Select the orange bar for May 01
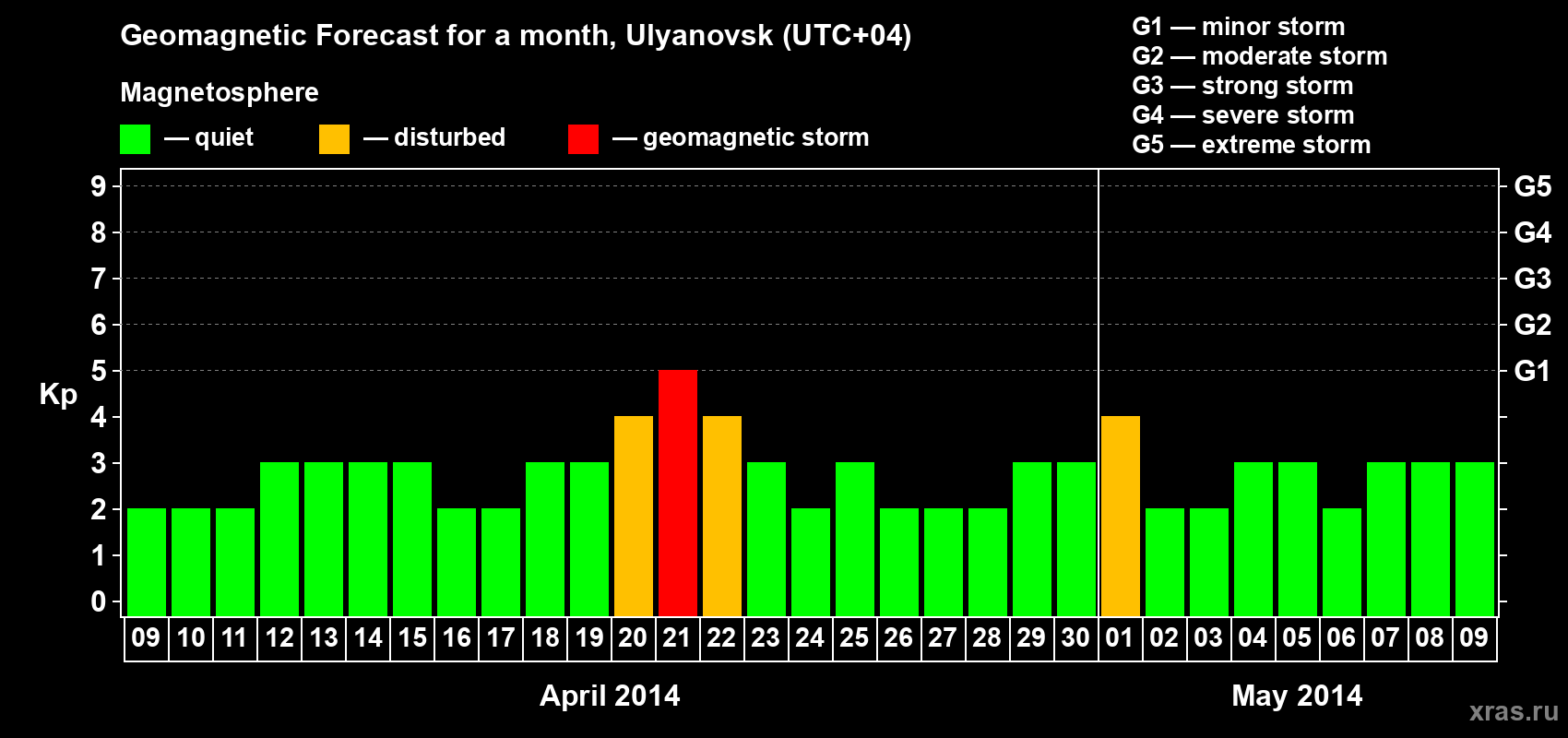This screenshot has height=738, width=1568. click(1121, 517)
